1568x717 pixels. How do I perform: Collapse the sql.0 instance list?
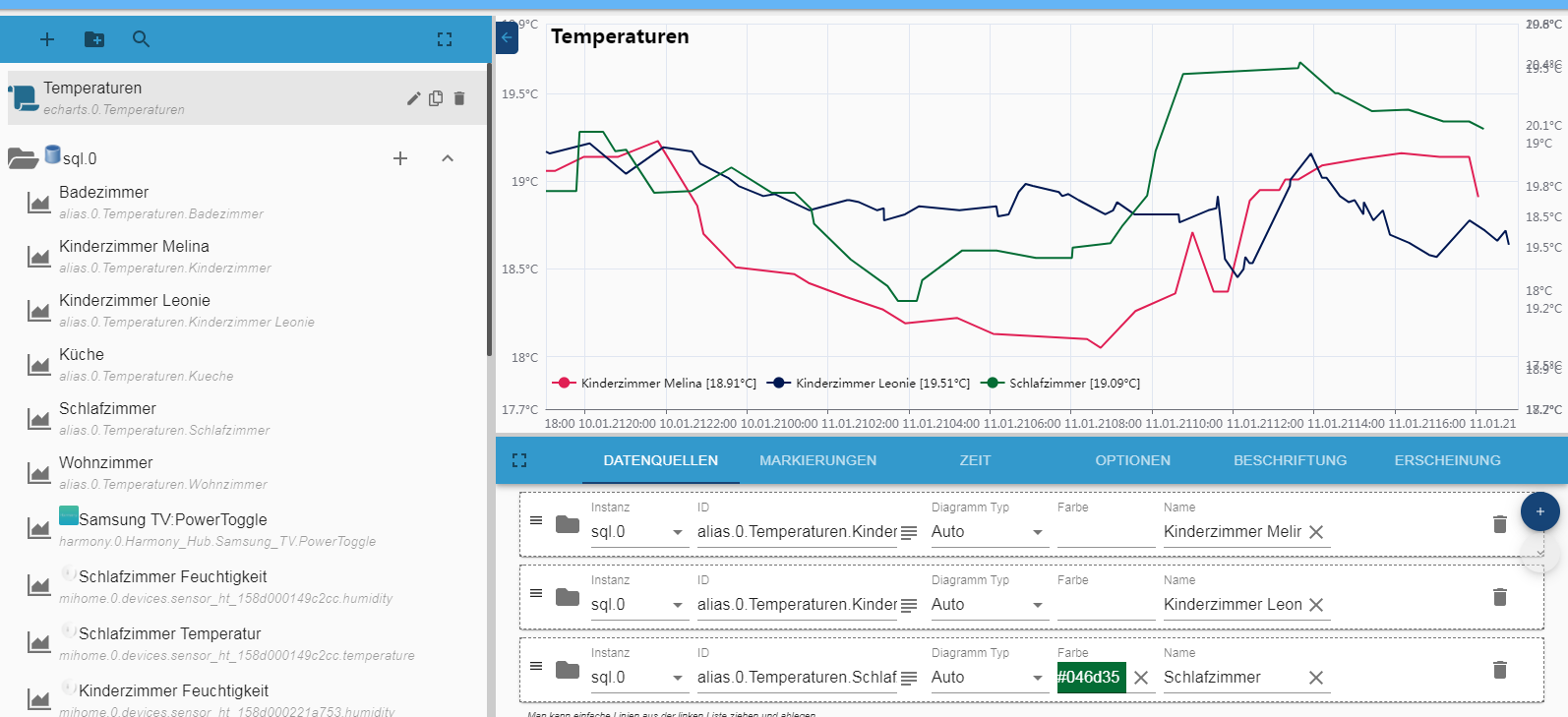(448, 158)
